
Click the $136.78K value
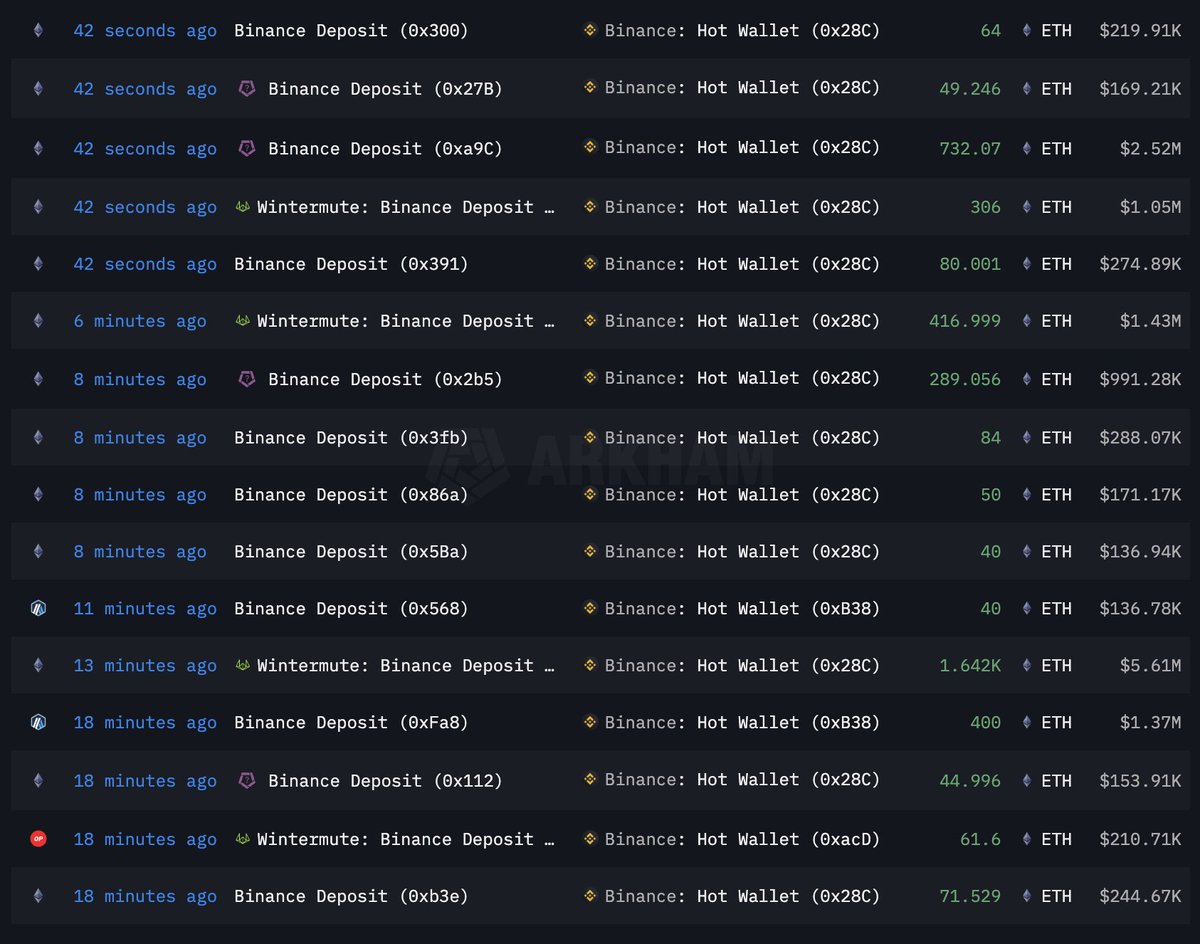[x=1140, y=608]
